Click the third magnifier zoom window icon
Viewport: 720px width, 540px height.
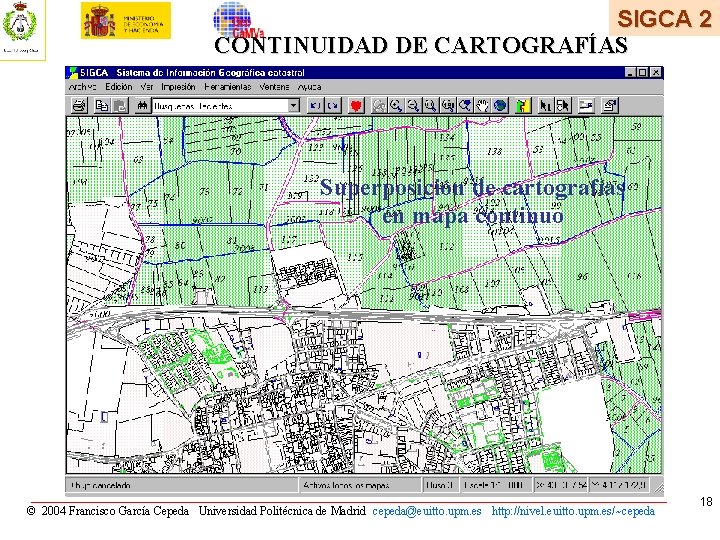(x=431, y=106)
